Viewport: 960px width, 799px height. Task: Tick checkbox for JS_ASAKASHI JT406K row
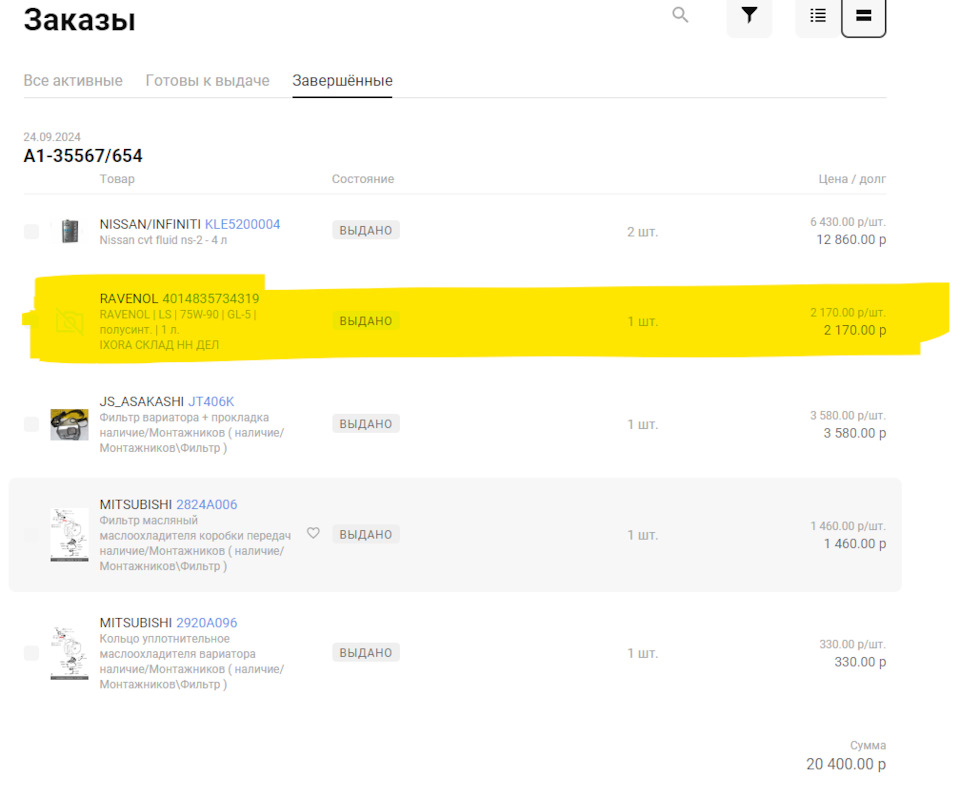[31, 424]
